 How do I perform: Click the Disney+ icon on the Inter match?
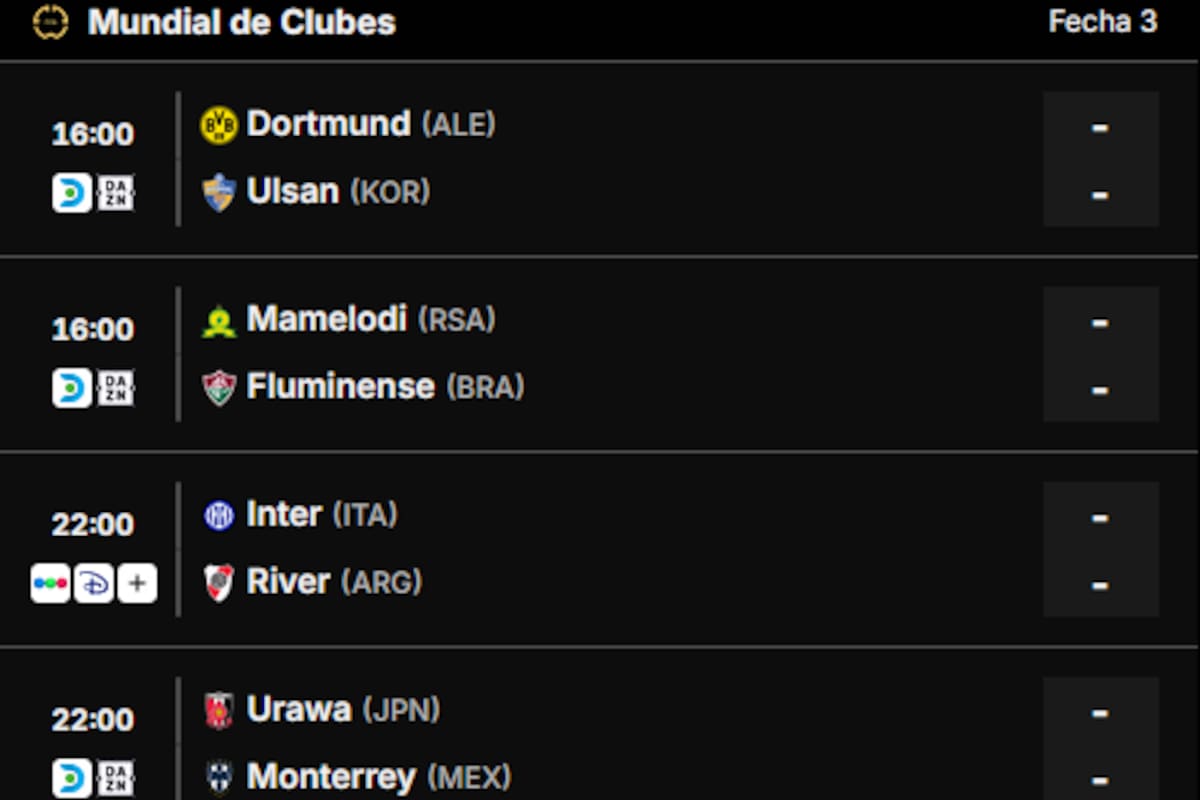coord(93,583)
